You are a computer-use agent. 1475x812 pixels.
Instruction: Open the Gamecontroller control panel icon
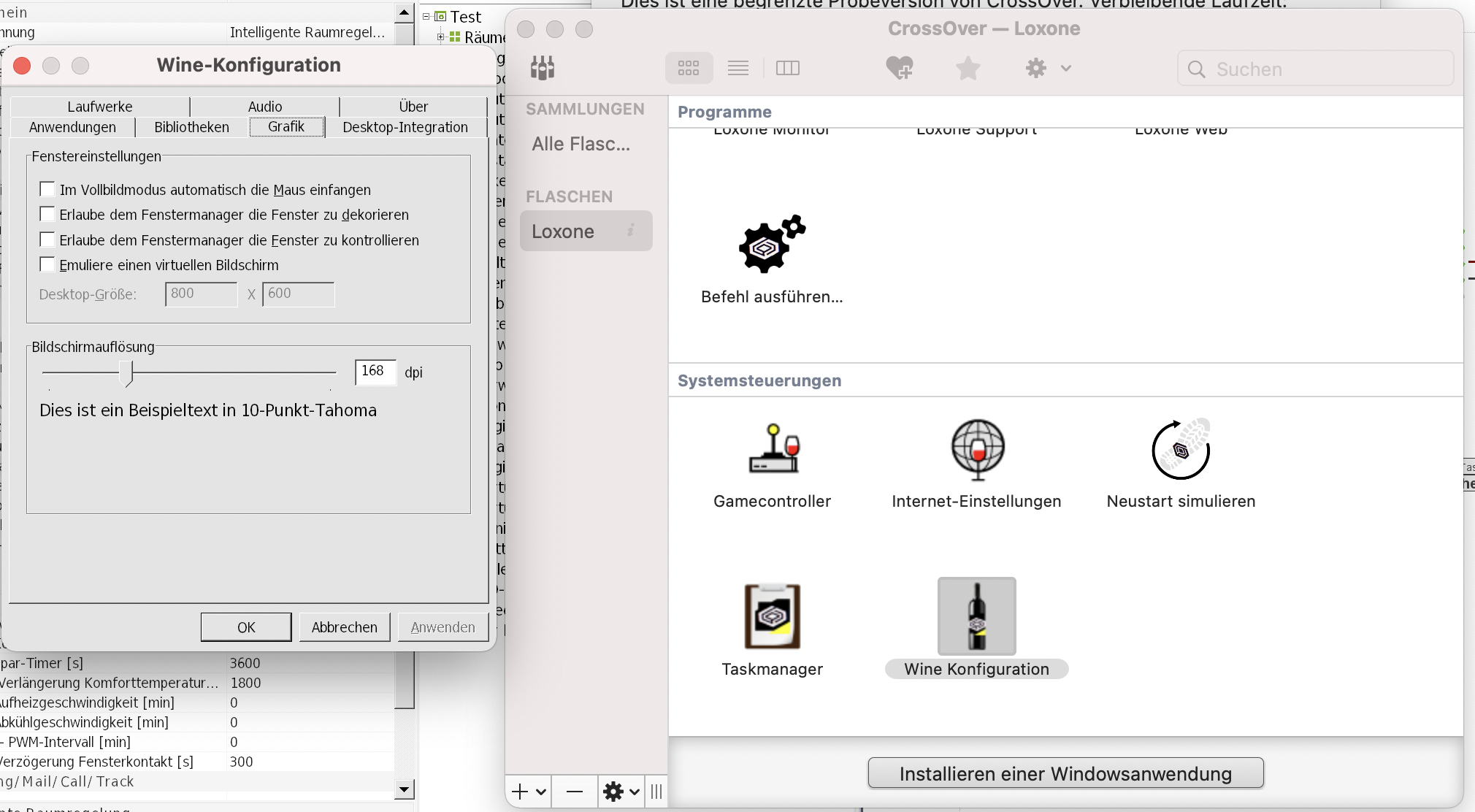[773, 448]
